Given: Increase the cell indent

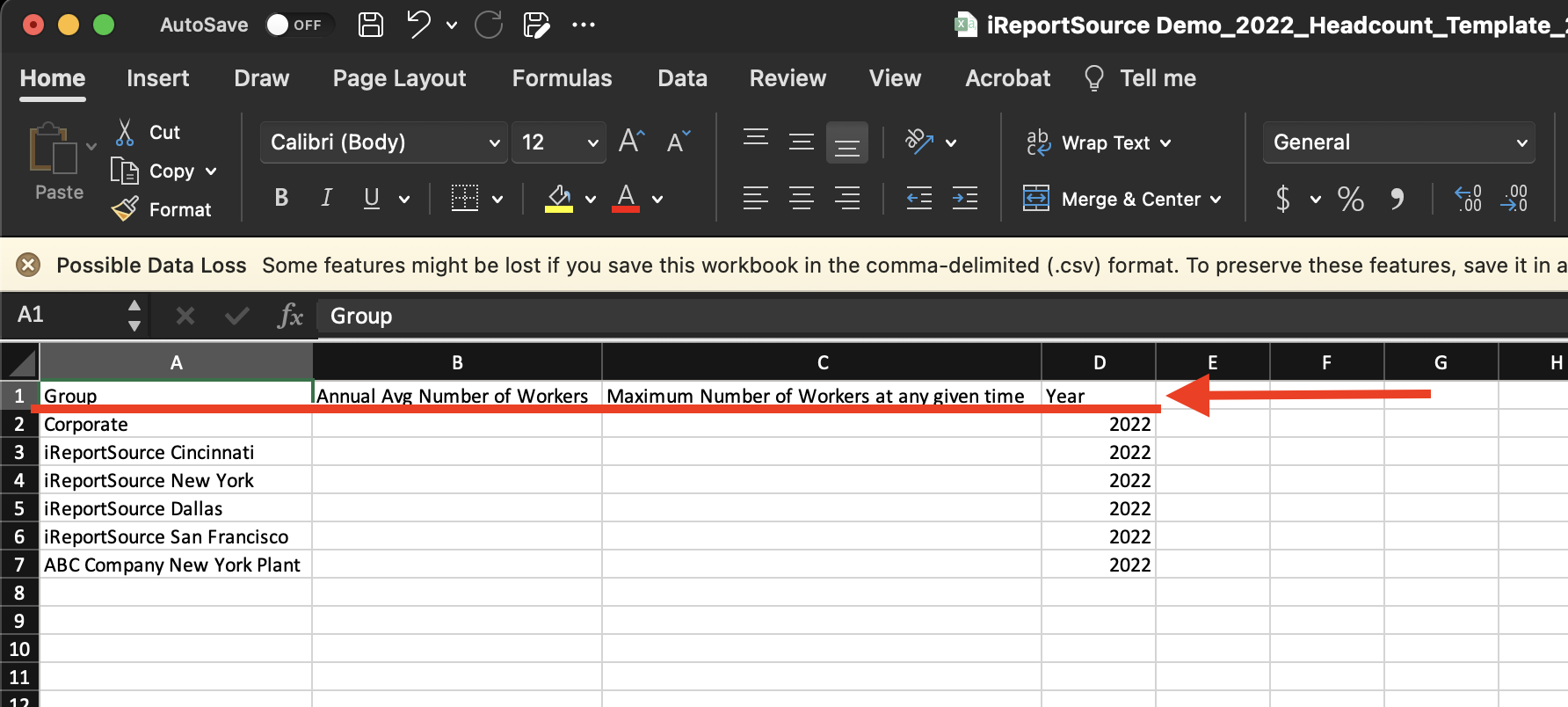Looking at the screenshot, I should pos(965,198).
